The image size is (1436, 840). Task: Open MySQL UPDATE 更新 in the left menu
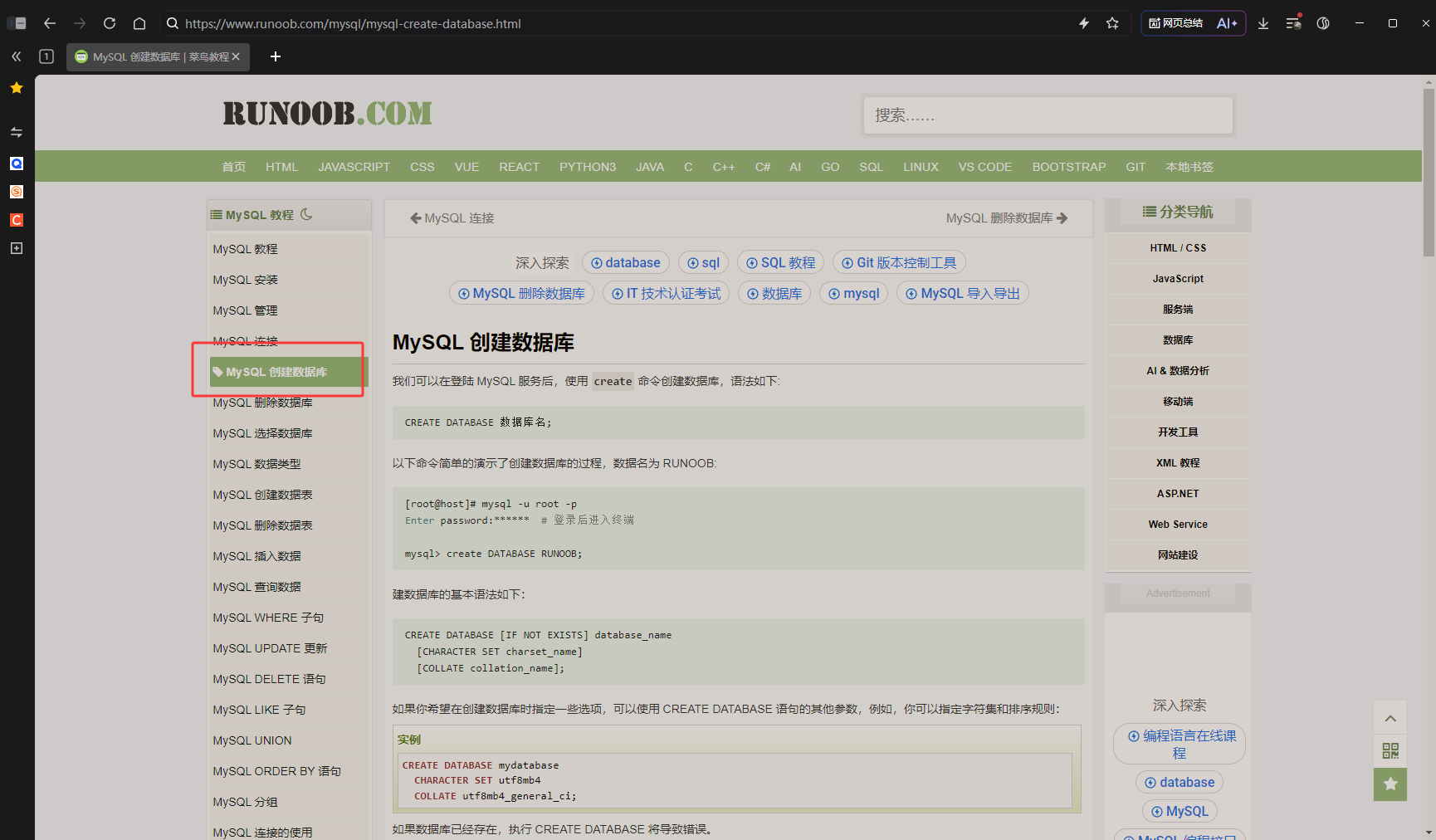tap(287, 648)
